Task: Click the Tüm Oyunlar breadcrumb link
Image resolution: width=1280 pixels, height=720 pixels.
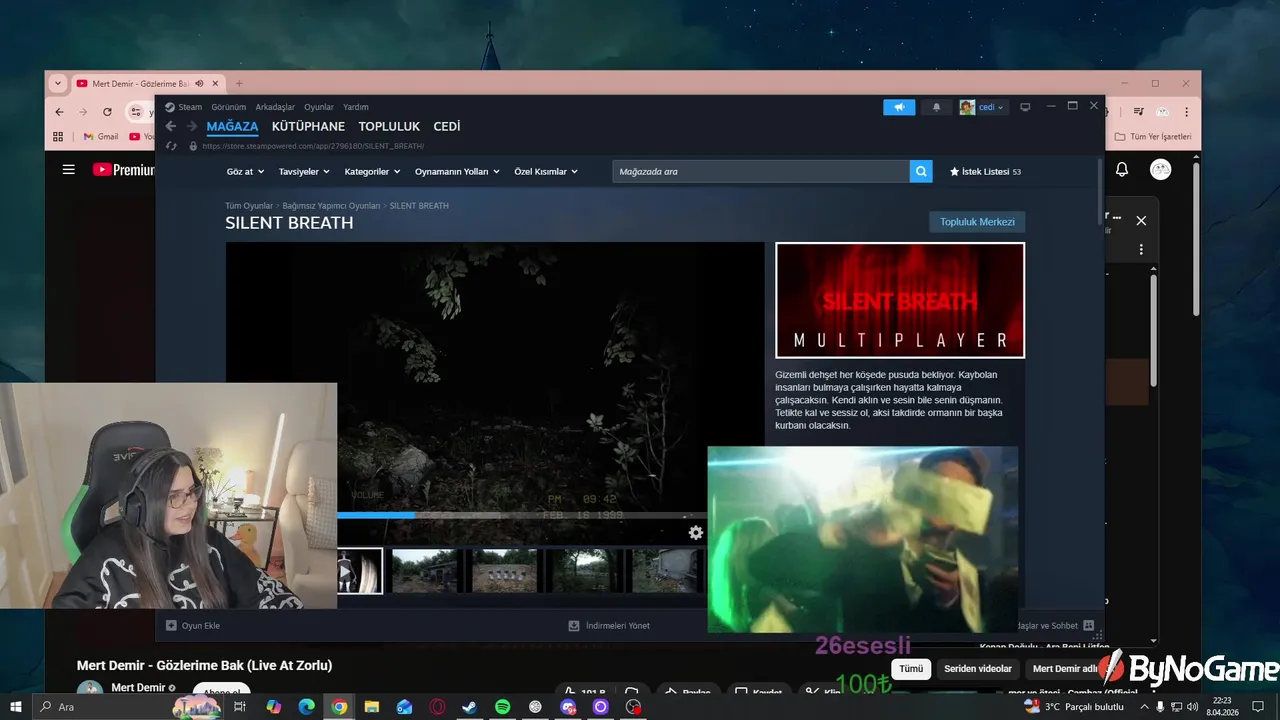Action: pyautogui.click(x=249, y=206)
